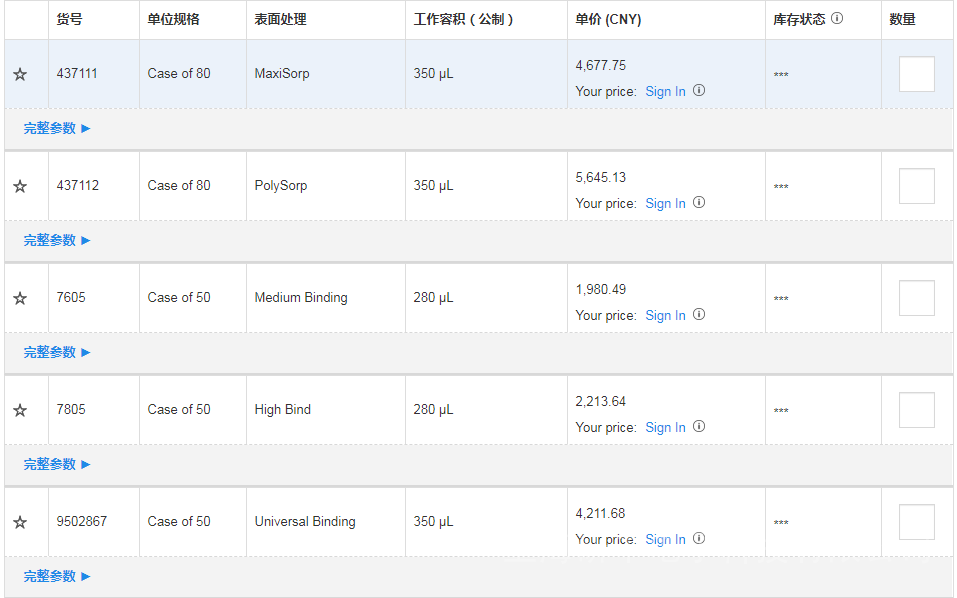
Task: Favorite product 437112 with star icon
Action: [20, 186]
